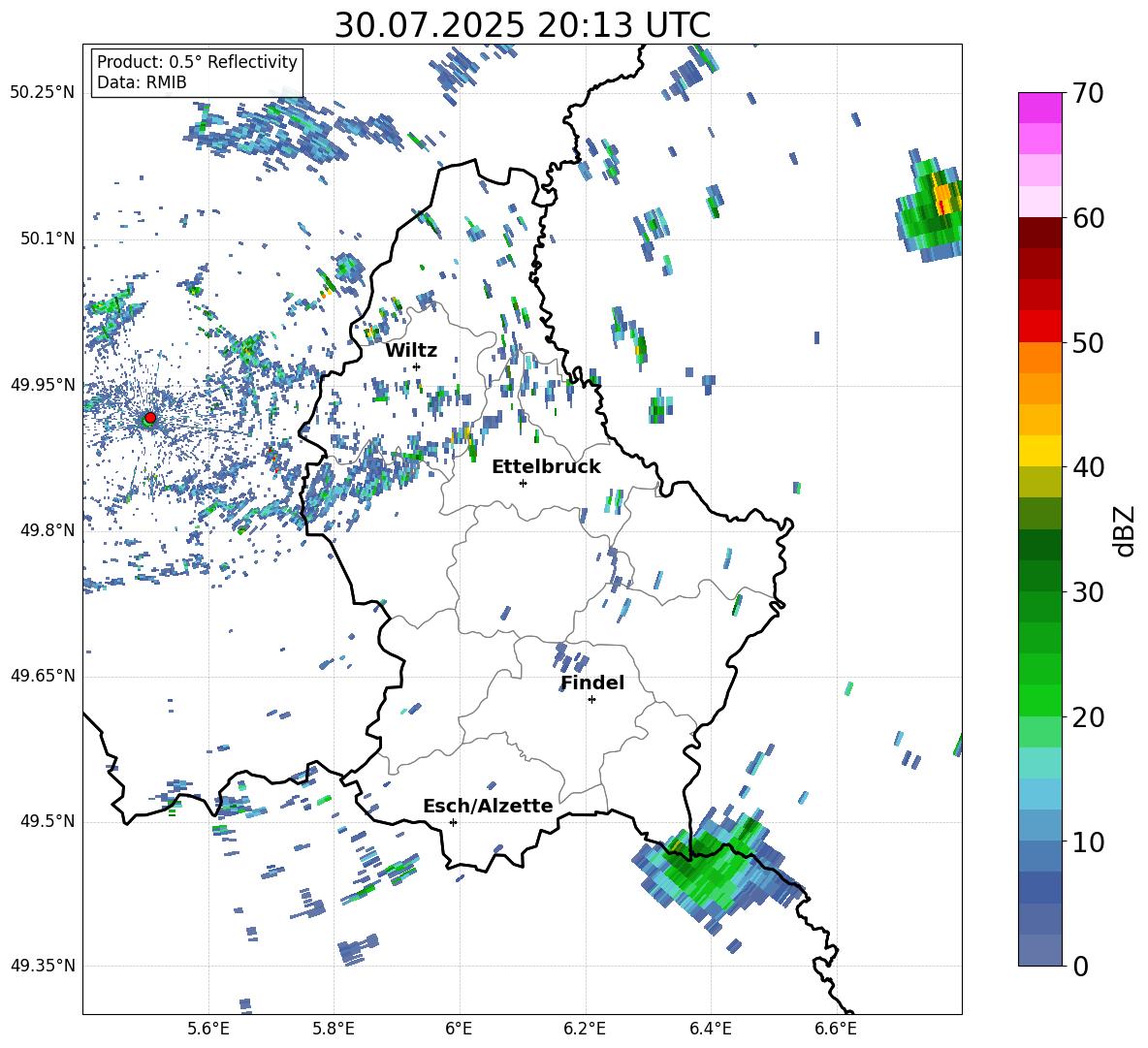1148x1048 pixels.
Task: Click the 5.8°E longitude label
Action: pyautogui.click(x=334, y=1029)
